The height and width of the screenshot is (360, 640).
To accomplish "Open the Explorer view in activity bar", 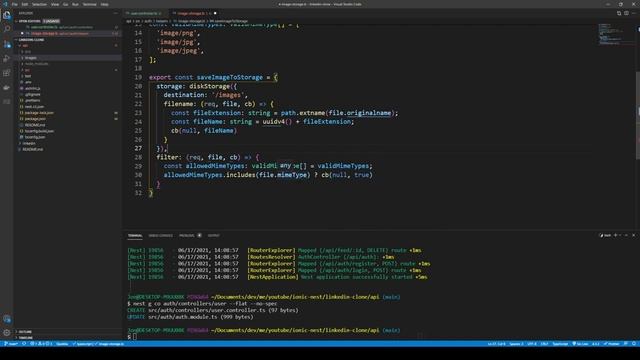I will (x=7, y=15).
